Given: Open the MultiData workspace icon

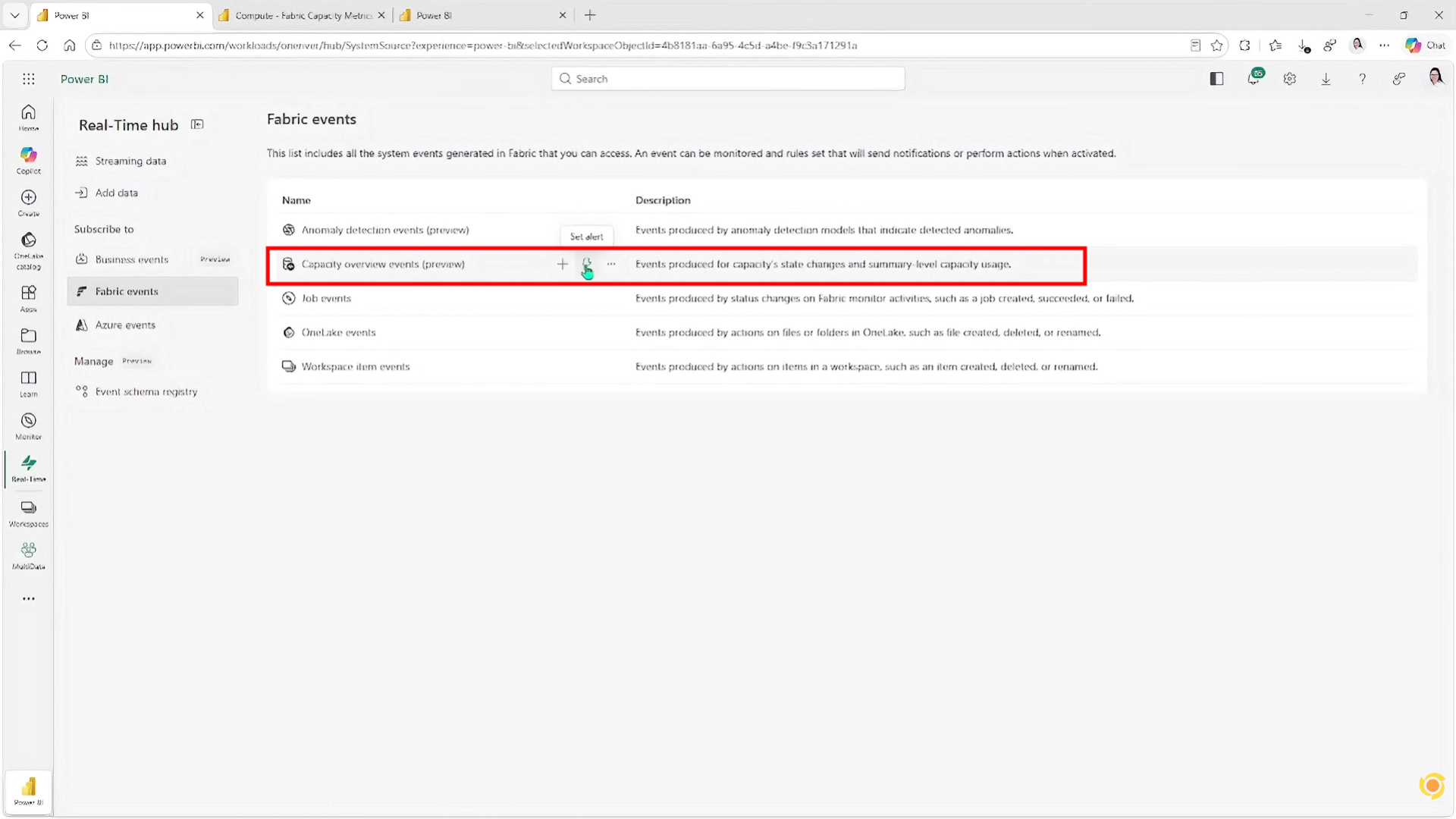Looking at the screenshot, I should pos(29,555).
